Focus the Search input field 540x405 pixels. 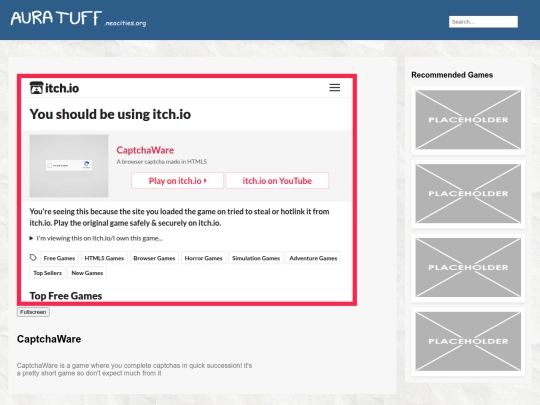(483, 22)
